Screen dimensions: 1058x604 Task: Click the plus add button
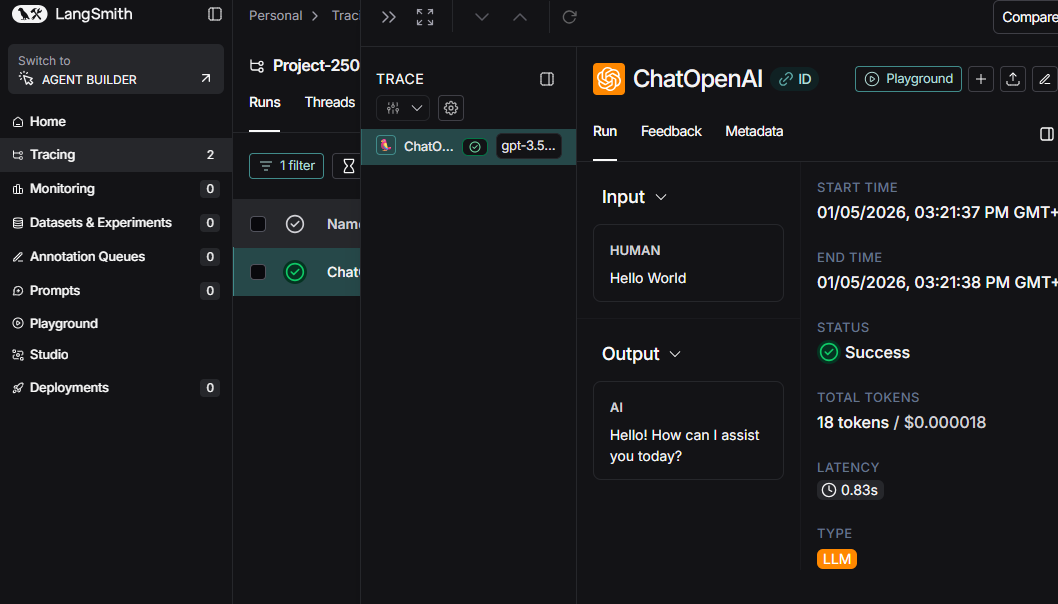click(980, 79)
